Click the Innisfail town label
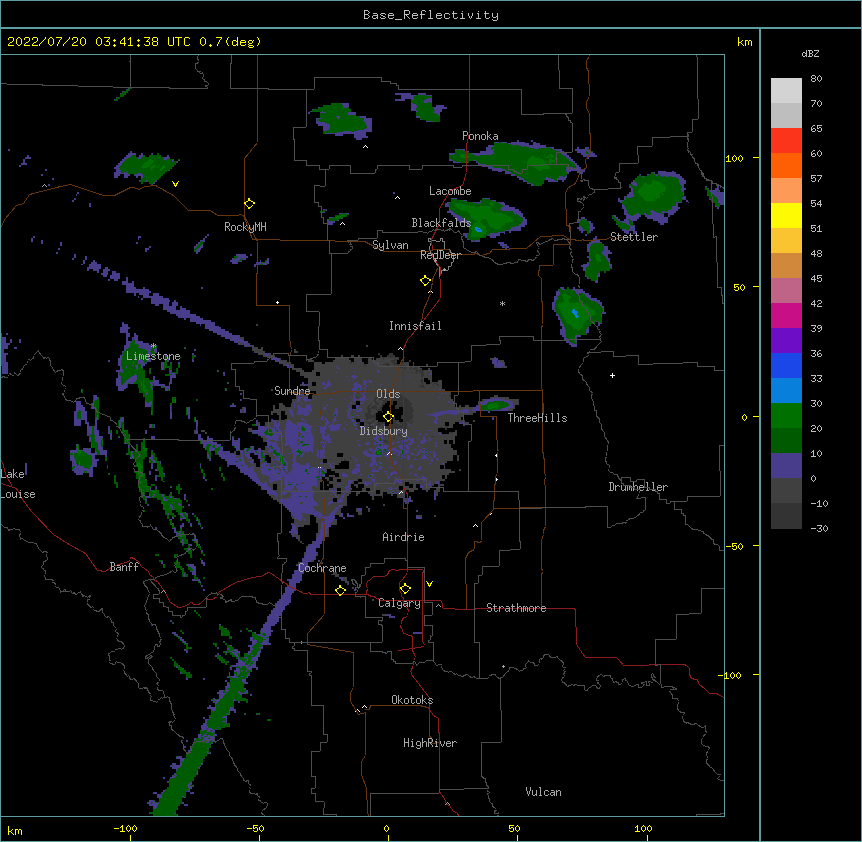Viewport: 862px width, 842px height. click(415, 326)
